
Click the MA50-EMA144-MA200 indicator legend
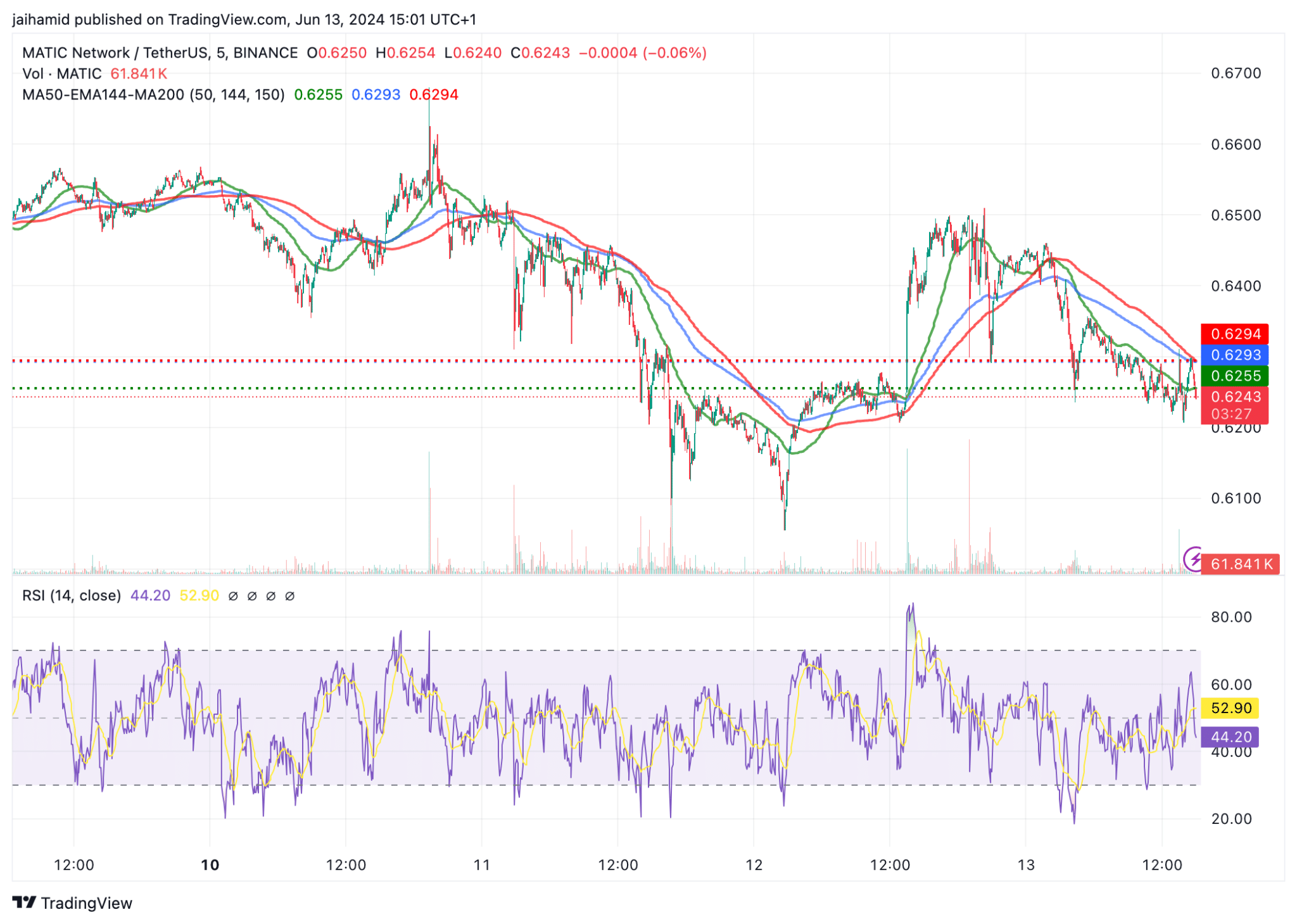(x=153, y=95)
